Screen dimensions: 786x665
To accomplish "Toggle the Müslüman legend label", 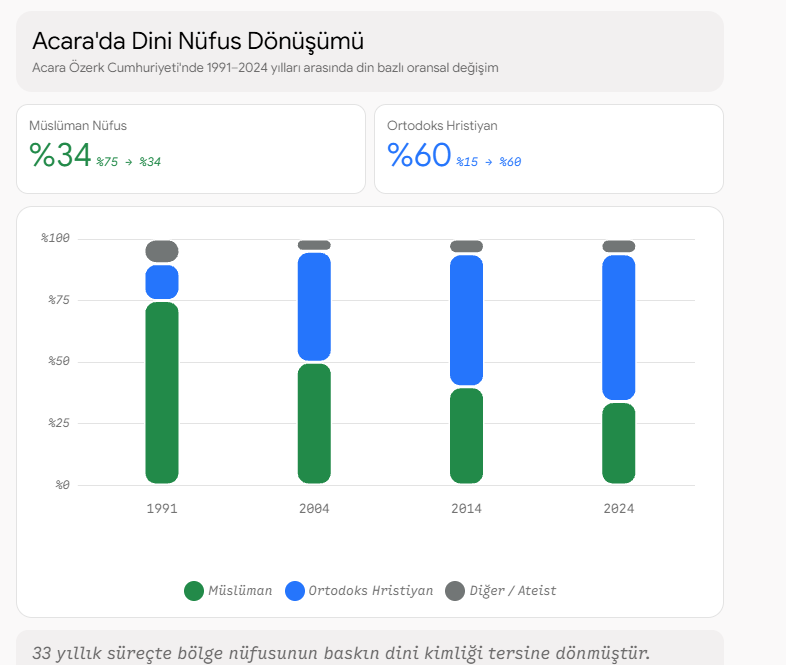I will [240, 591].
